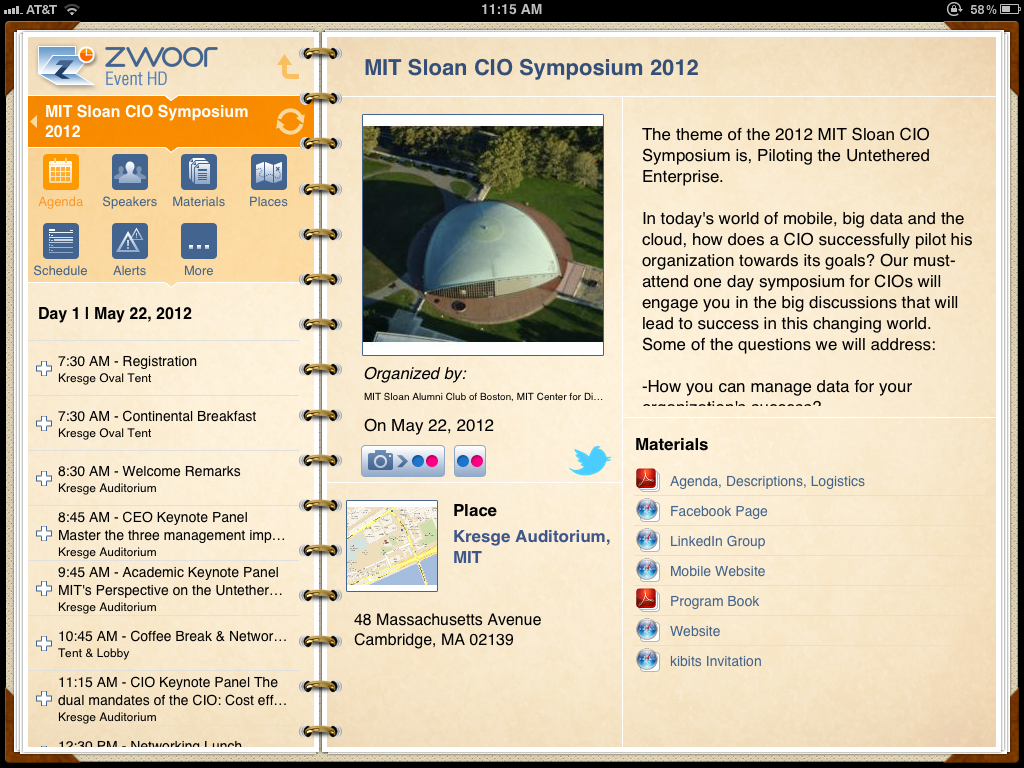This screenshot has width=1024, height=768.
Task: Open the Twitter bird icon
Action: (x=590, y=460)
